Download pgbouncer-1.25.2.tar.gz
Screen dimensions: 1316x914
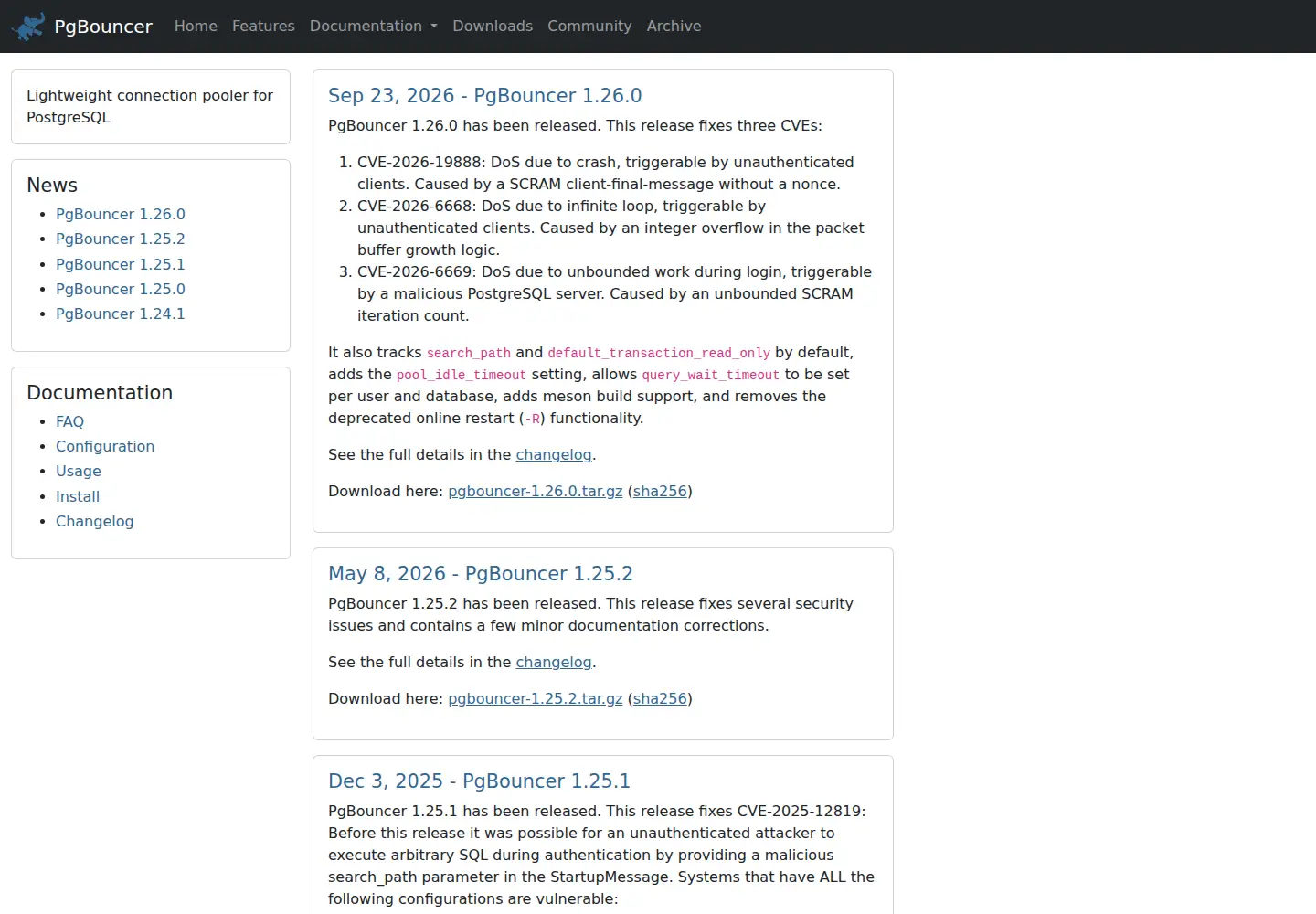click(536, 698)
